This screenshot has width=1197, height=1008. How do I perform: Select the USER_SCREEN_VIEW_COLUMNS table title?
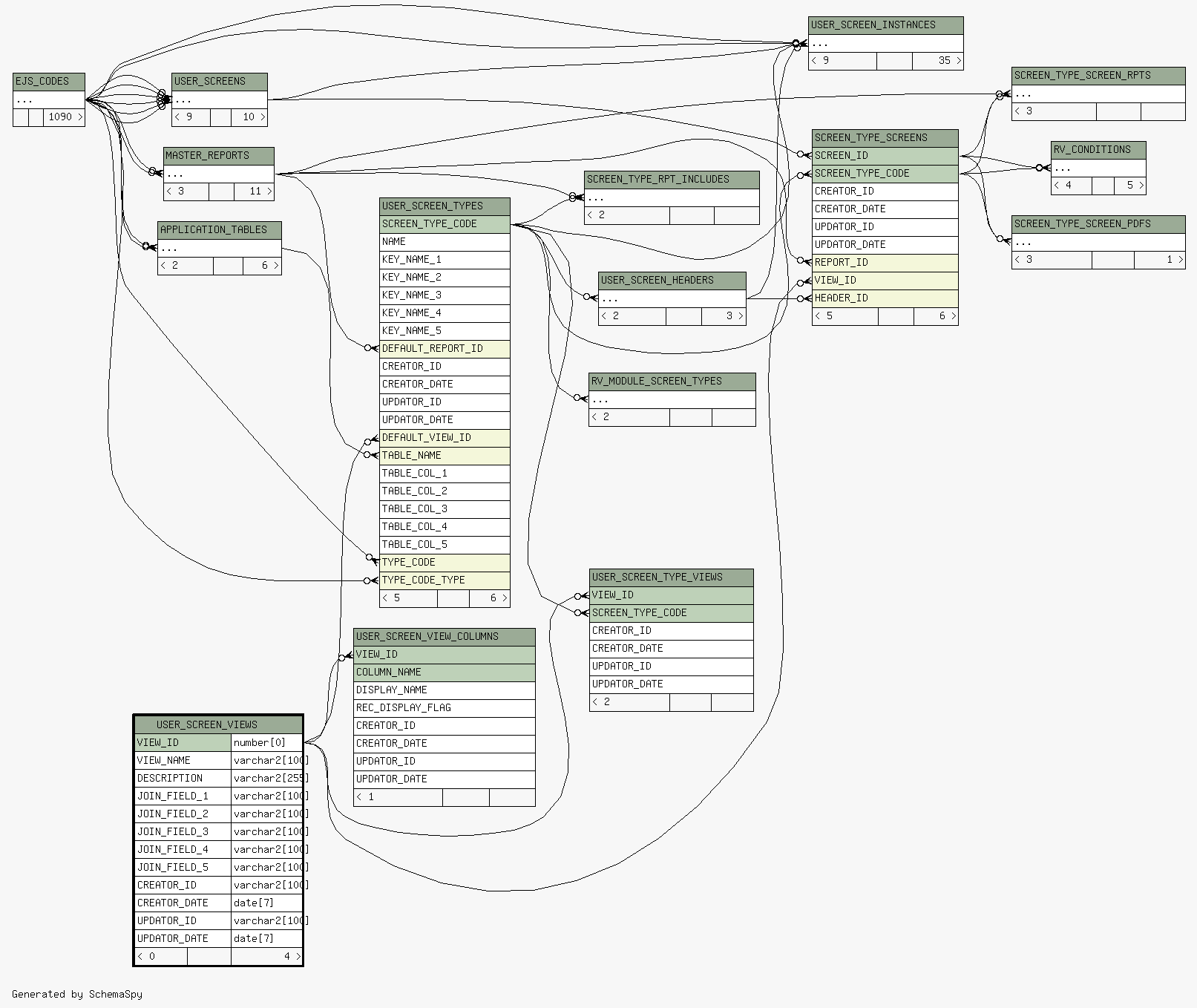[x=445, y=637]
